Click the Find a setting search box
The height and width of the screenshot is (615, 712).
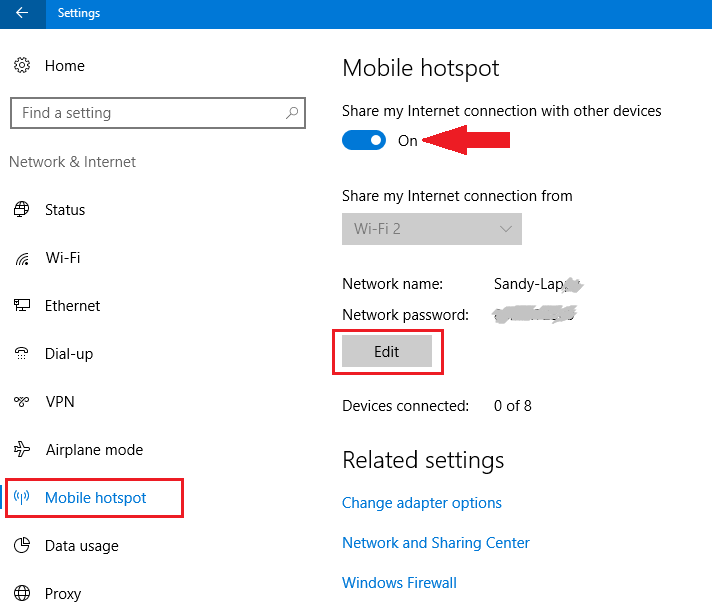click(145, 113)
